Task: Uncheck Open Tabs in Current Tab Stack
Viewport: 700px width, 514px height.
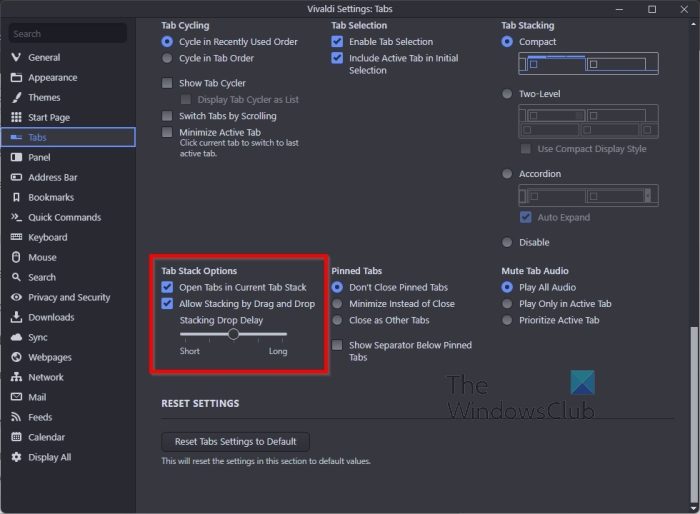Action: coord(167,287)
